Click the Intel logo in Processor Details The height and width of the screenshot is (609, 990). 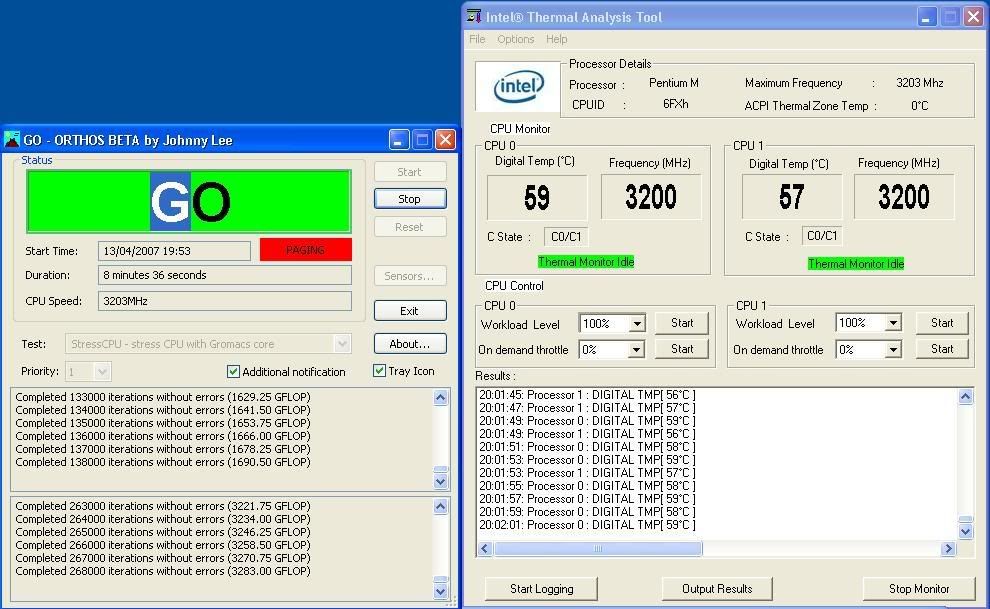click(x=517, y=87)
